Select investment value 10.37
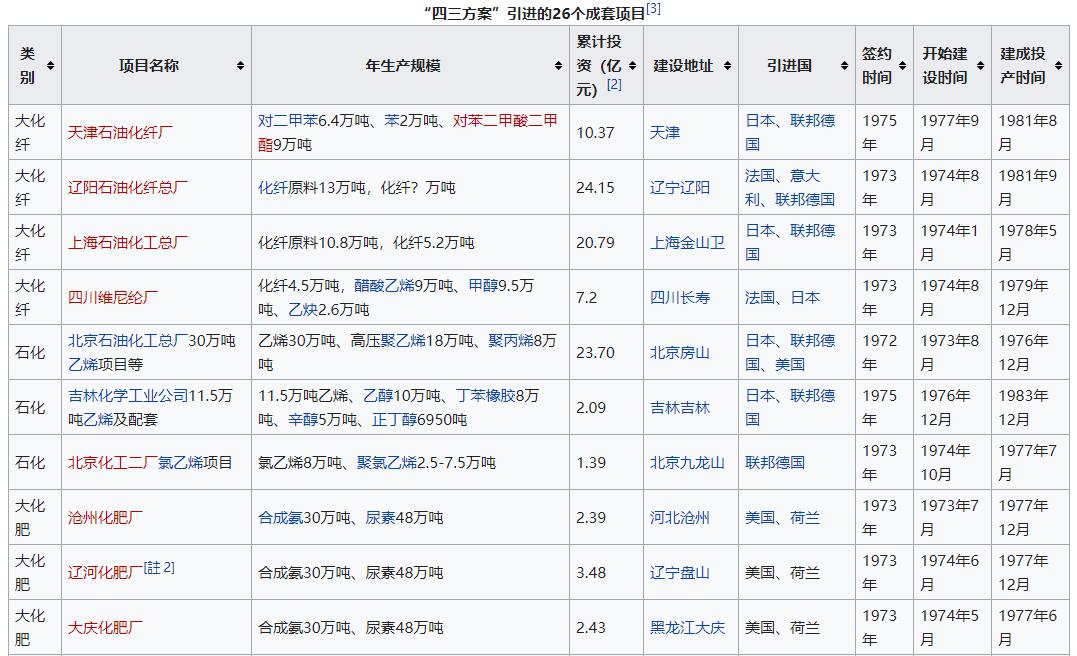Screen dimensions: 1077x656 click(x=596, y=133)
